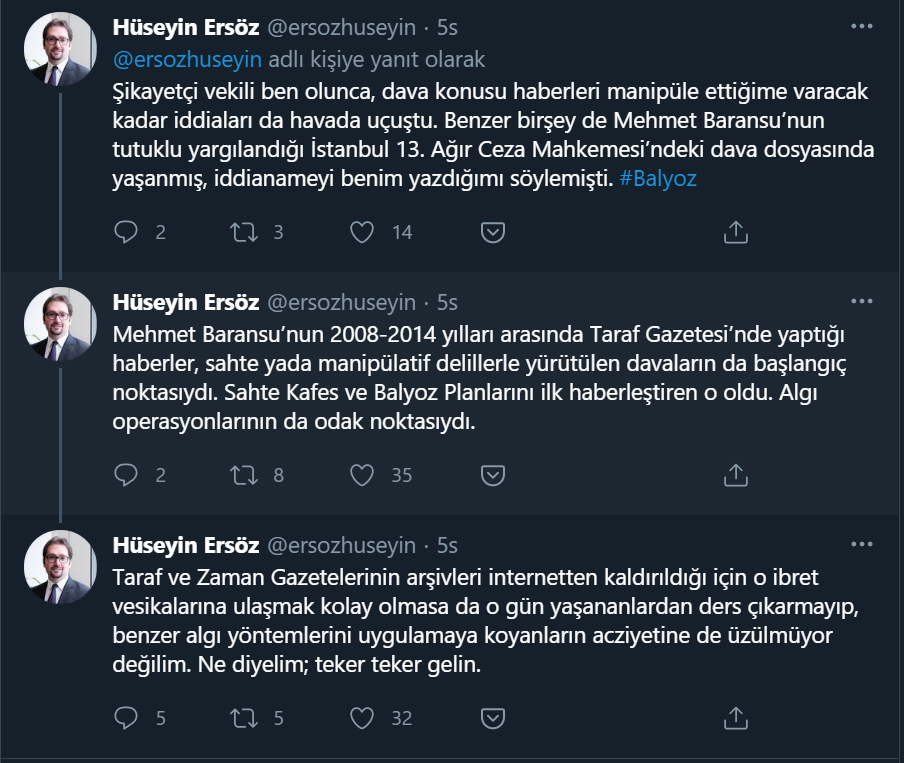The height and width of the screenshot is (763, 904).
Task: Like the tweet with 35 likes
Action: coord(362,475)
